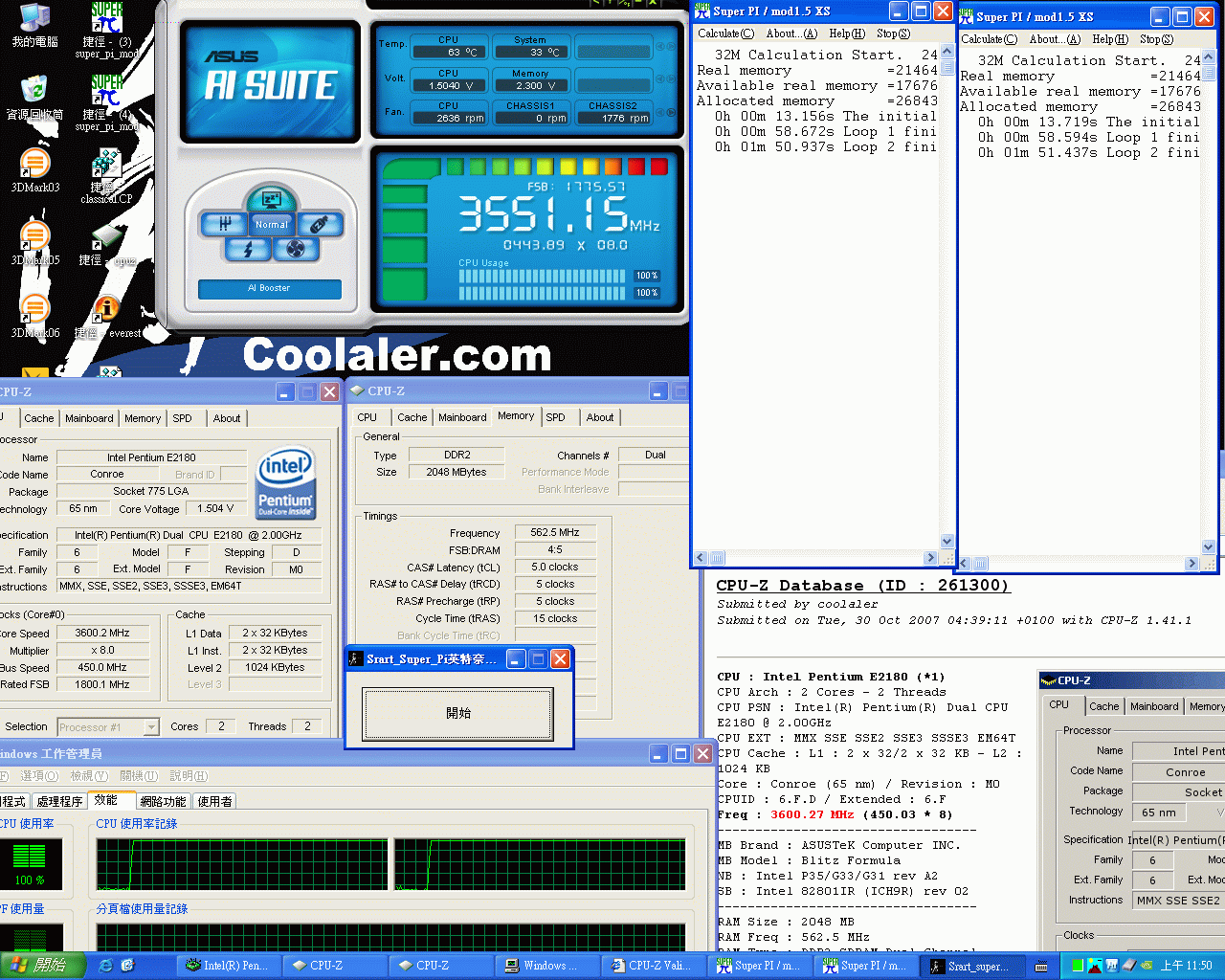Open 使用者 tab in Task Manager
The width and height of the screenshot is (1225, 980).
pos(214,801)
